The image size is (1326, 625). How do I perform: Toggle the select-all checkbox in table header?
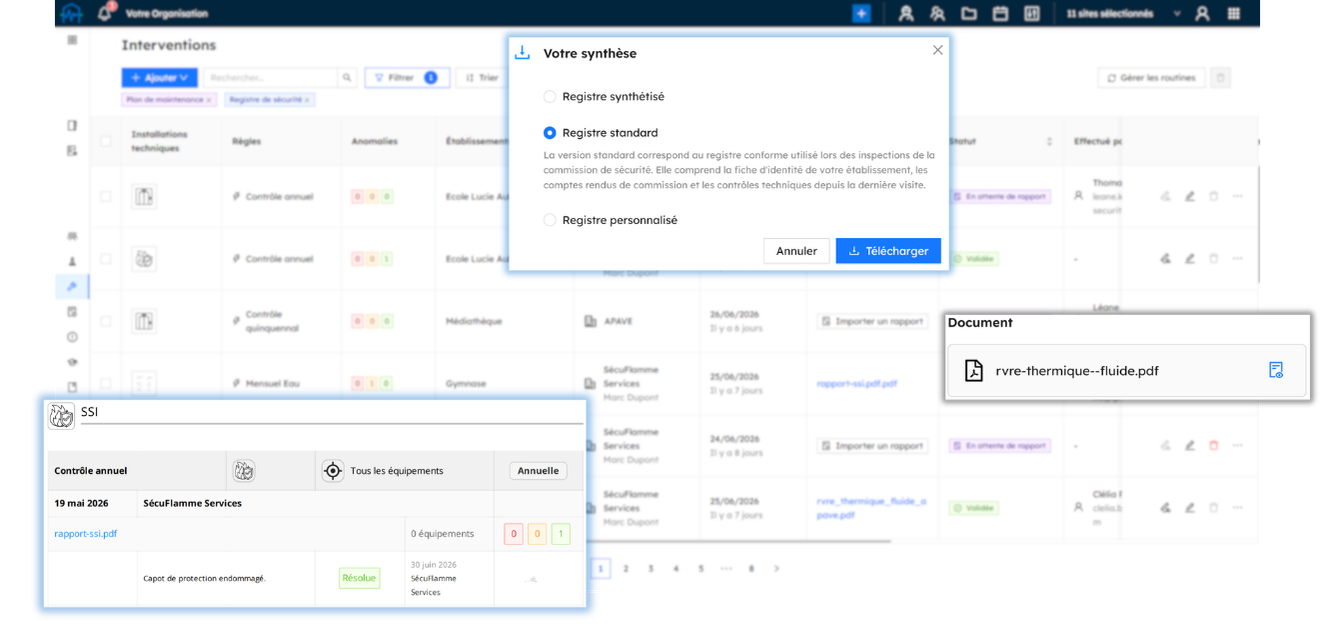[106, 141]
